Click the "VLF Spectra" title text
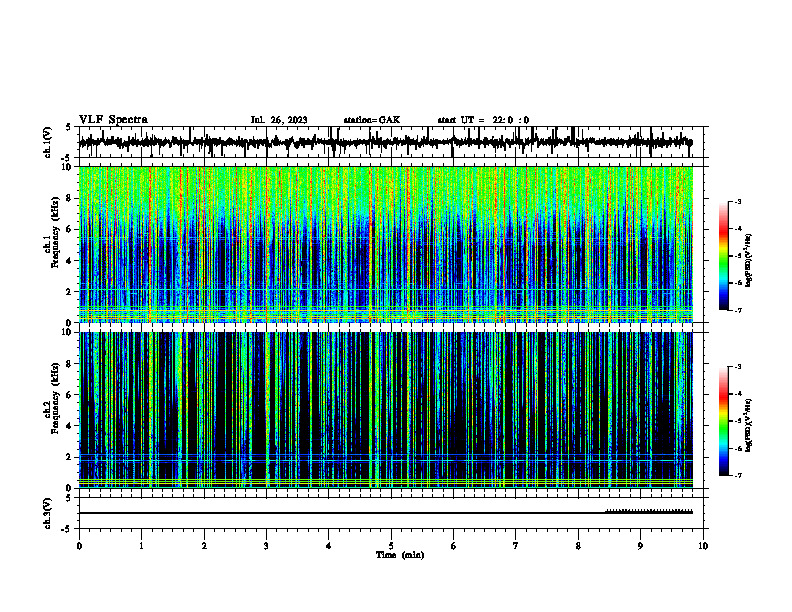Screen dimensions: 792x612 (113, 120)
